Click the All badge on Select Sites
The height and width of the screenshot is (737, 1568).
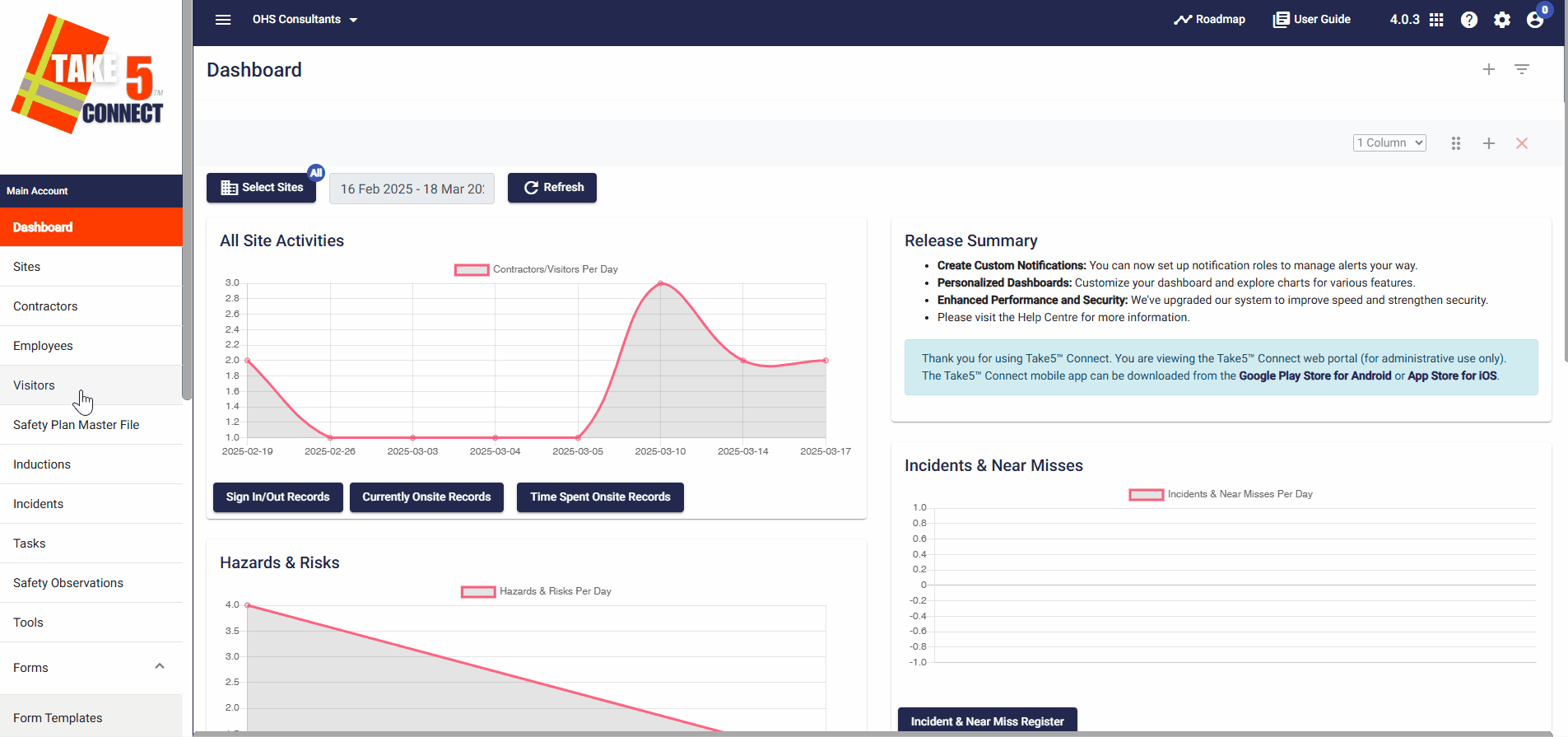click(316, 173)
